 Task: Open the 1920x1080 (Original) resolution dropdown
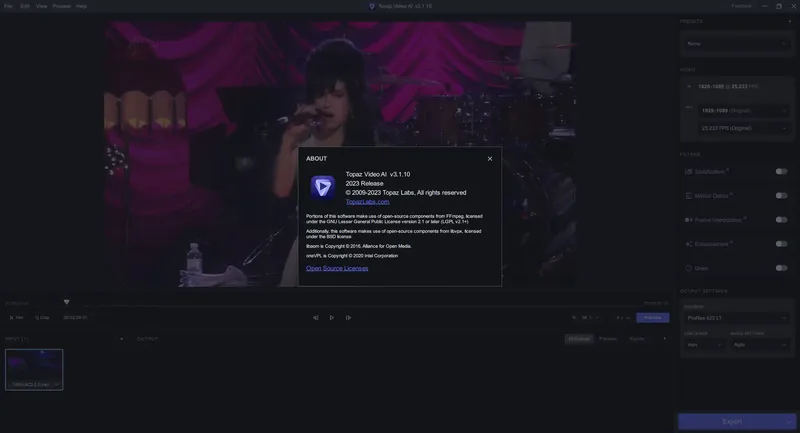[743, 111]
